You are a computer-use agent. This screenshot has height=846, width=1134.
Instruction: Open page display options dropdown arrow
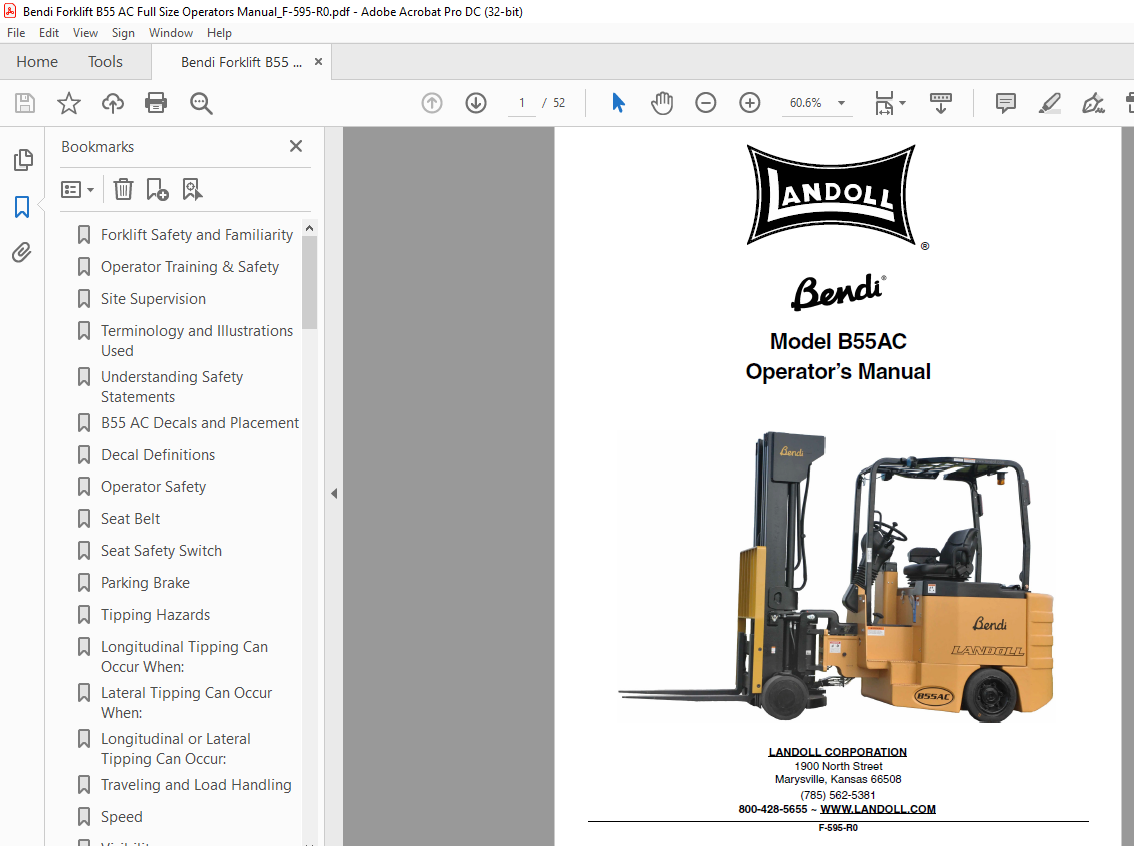[902, 103]
